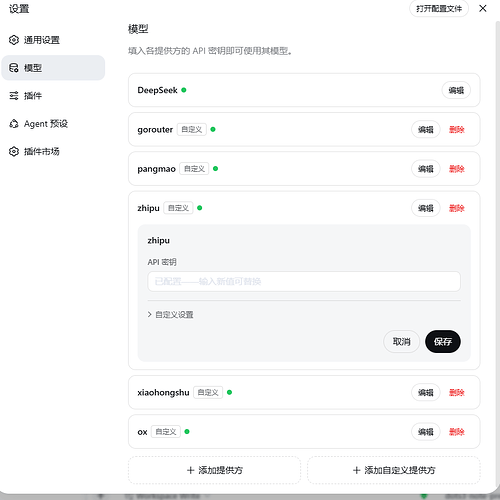The height and width of the screenshot is (500, 500).
Task: Select the 模型 sidebar item
Action: pyautogui.click(x=53, y=68)
